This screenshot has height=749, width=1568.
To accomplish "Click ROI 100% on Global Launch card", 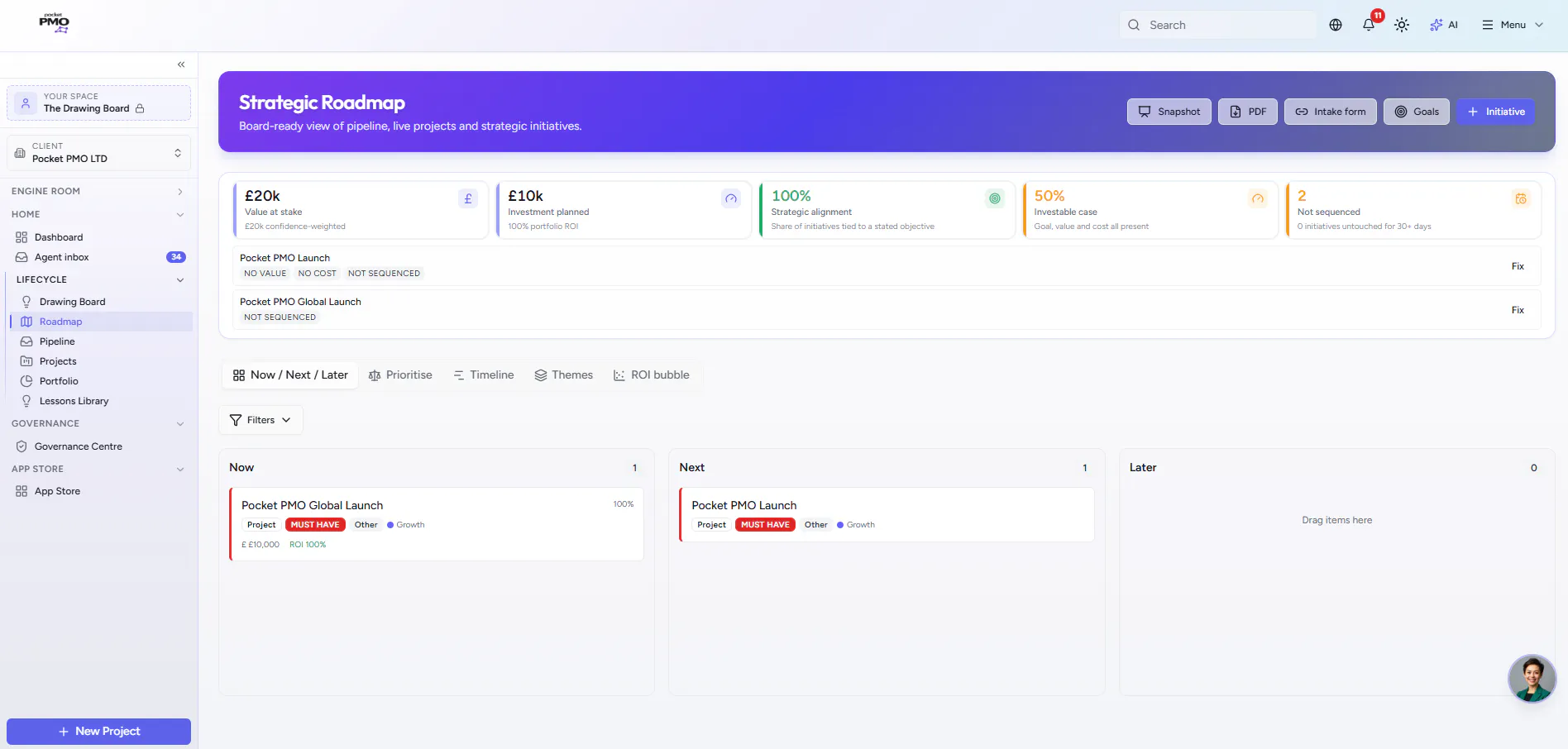I will coord(308,545).
